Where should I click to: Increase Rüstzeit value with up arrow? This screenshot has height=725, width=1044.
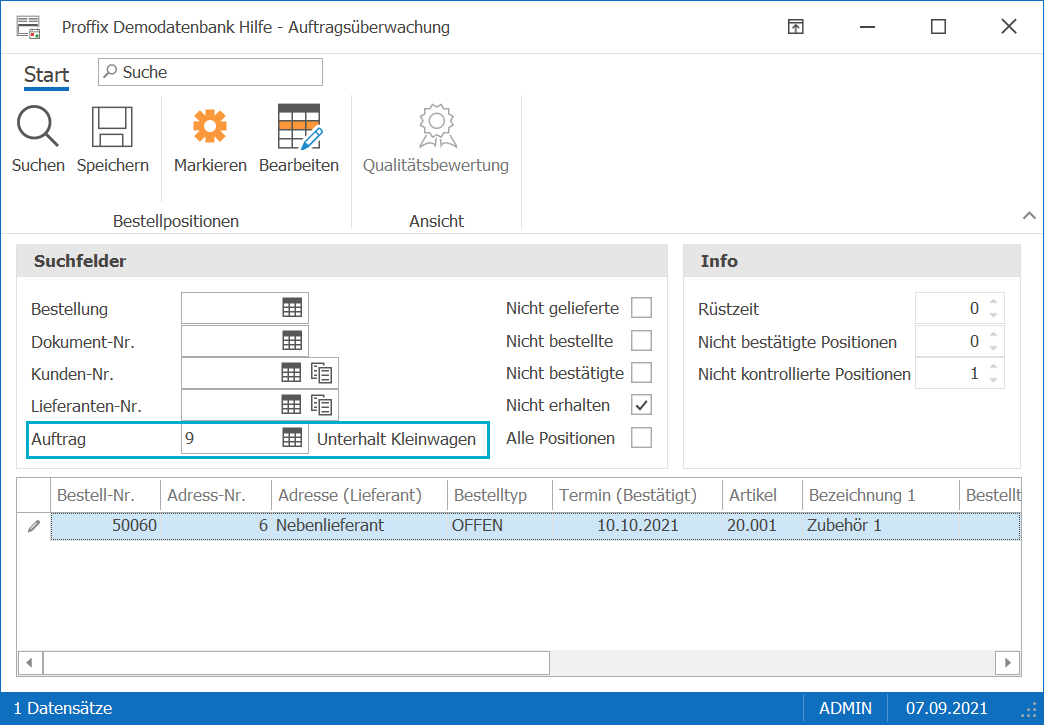993,301
